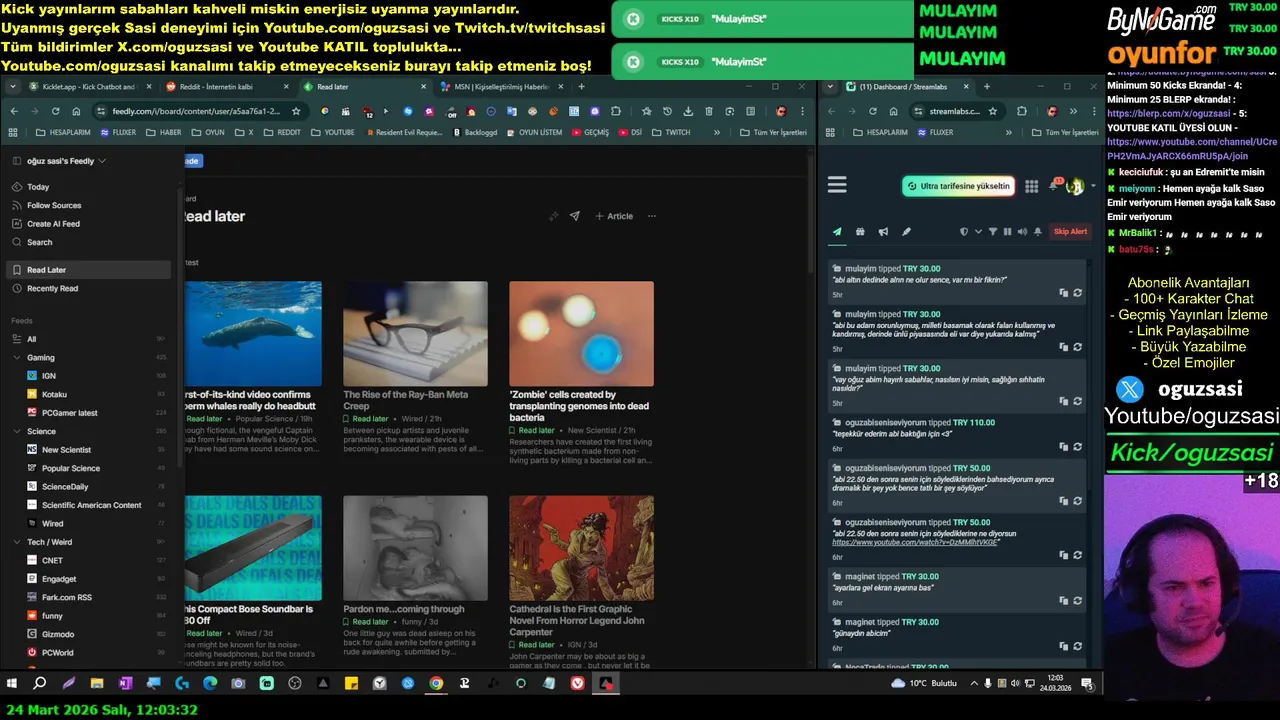Click the share paper-plane icon on Read later
The image size is (1280, 720).
(x=574, y=216)
